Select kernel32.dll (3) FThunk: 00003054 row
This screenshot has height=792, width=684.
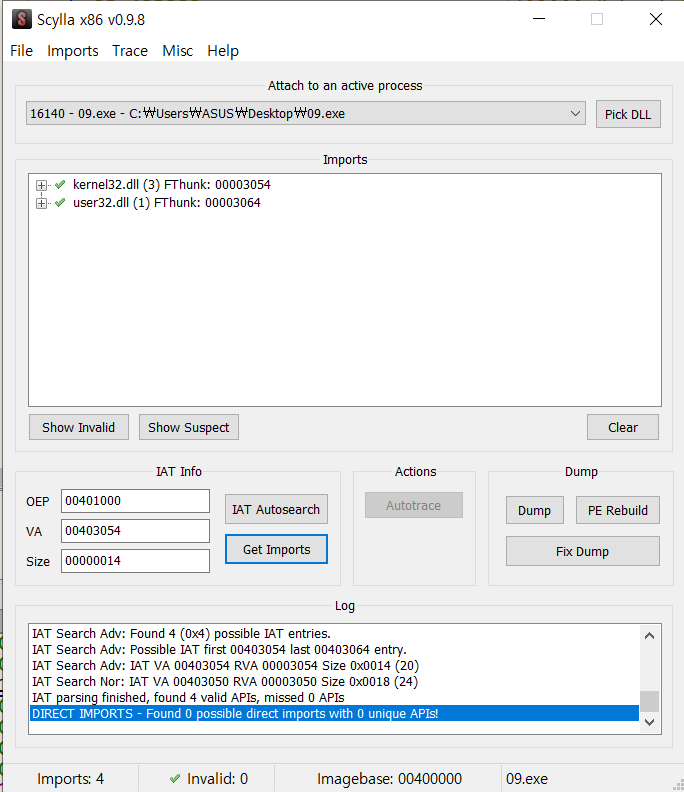point(172,184)
